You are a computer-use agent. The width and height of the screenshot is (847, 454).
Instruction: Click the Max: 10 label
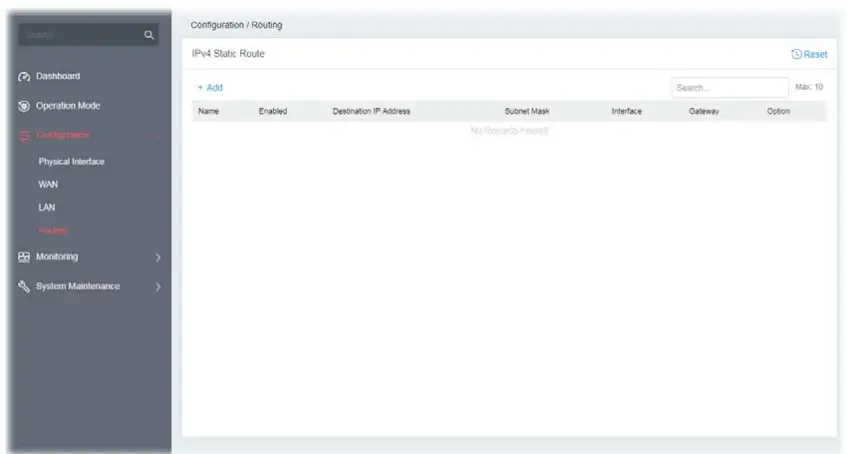click(x=809, y=87)
